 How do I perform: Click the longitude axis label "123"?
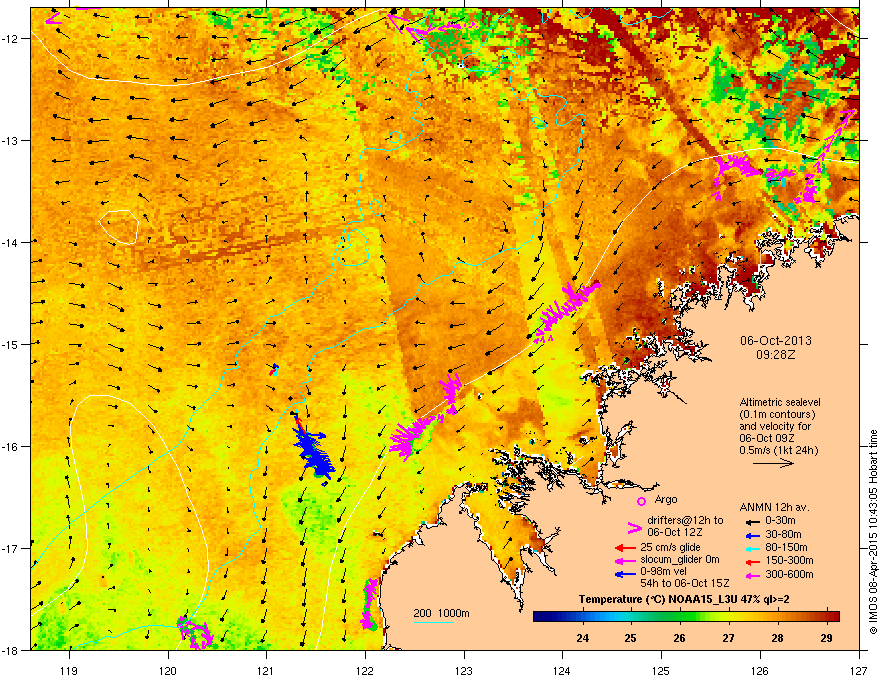[x=464, y=670]
